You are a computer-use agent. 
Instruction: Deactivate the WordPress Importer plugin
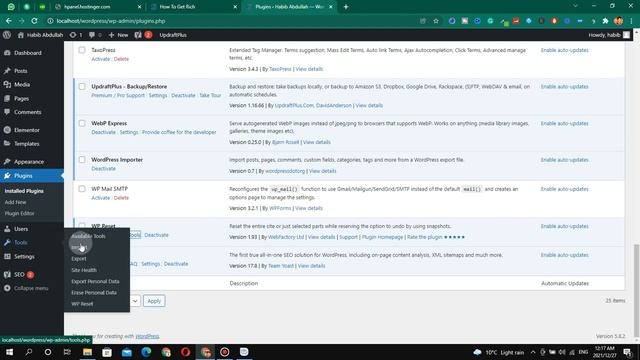pyautogui.click(x=103, y=169)
